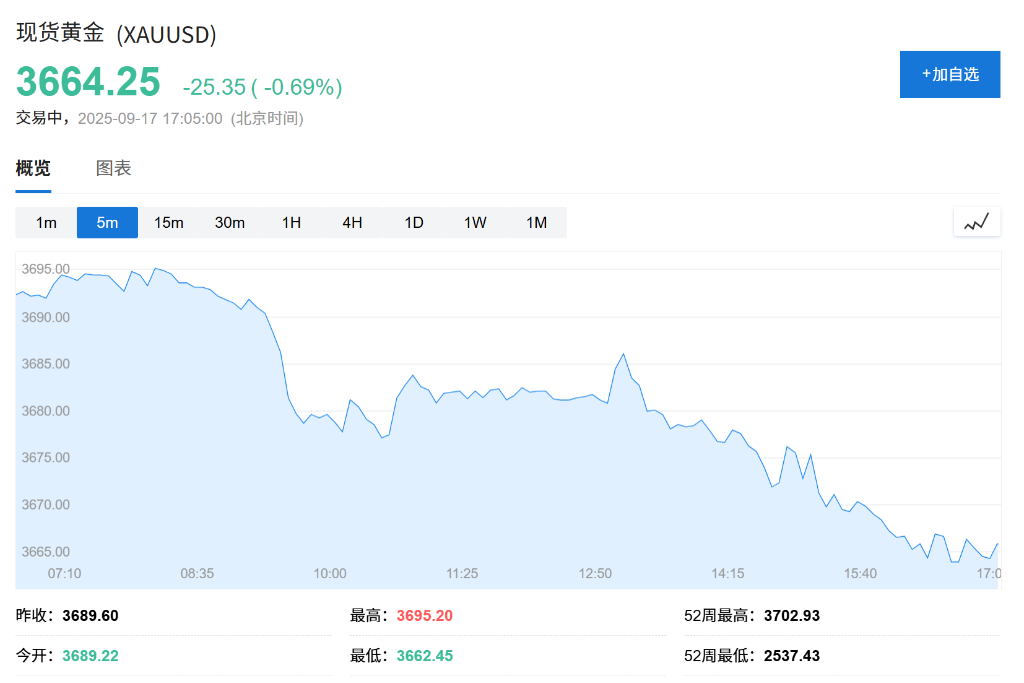Select the 1m interval
This screenshot has width=1024, height=683.
point(46,222)
